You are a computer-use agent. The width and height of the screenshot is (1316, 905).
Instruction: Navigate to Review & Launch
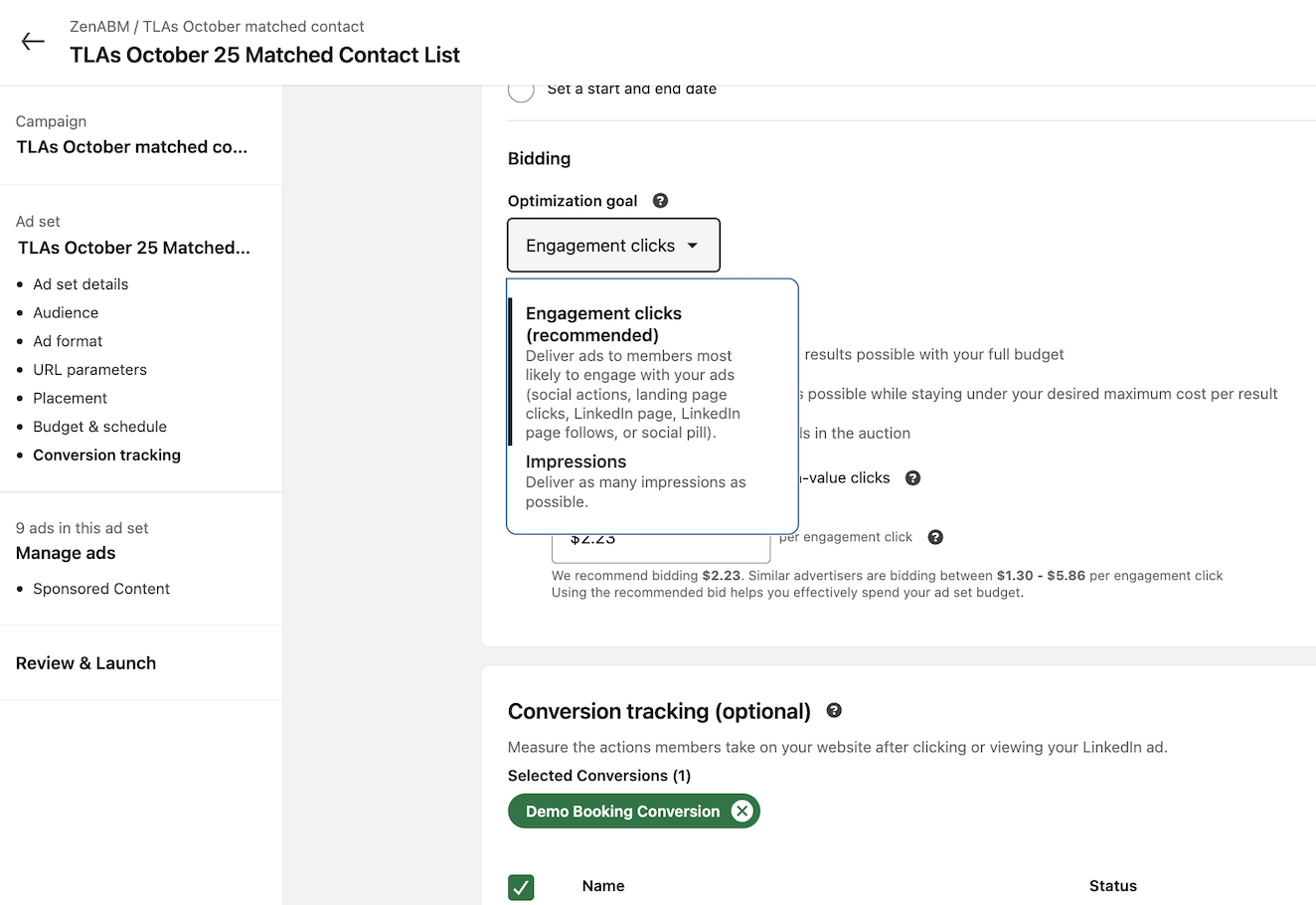[x=85, y=662]
